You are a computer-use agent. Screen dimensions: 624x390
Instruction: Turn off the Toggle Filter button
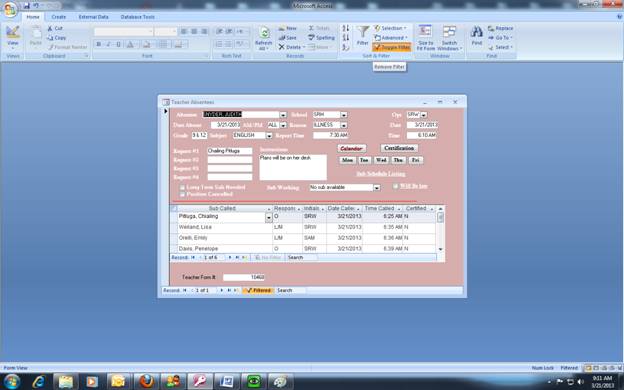pos(392,47)
